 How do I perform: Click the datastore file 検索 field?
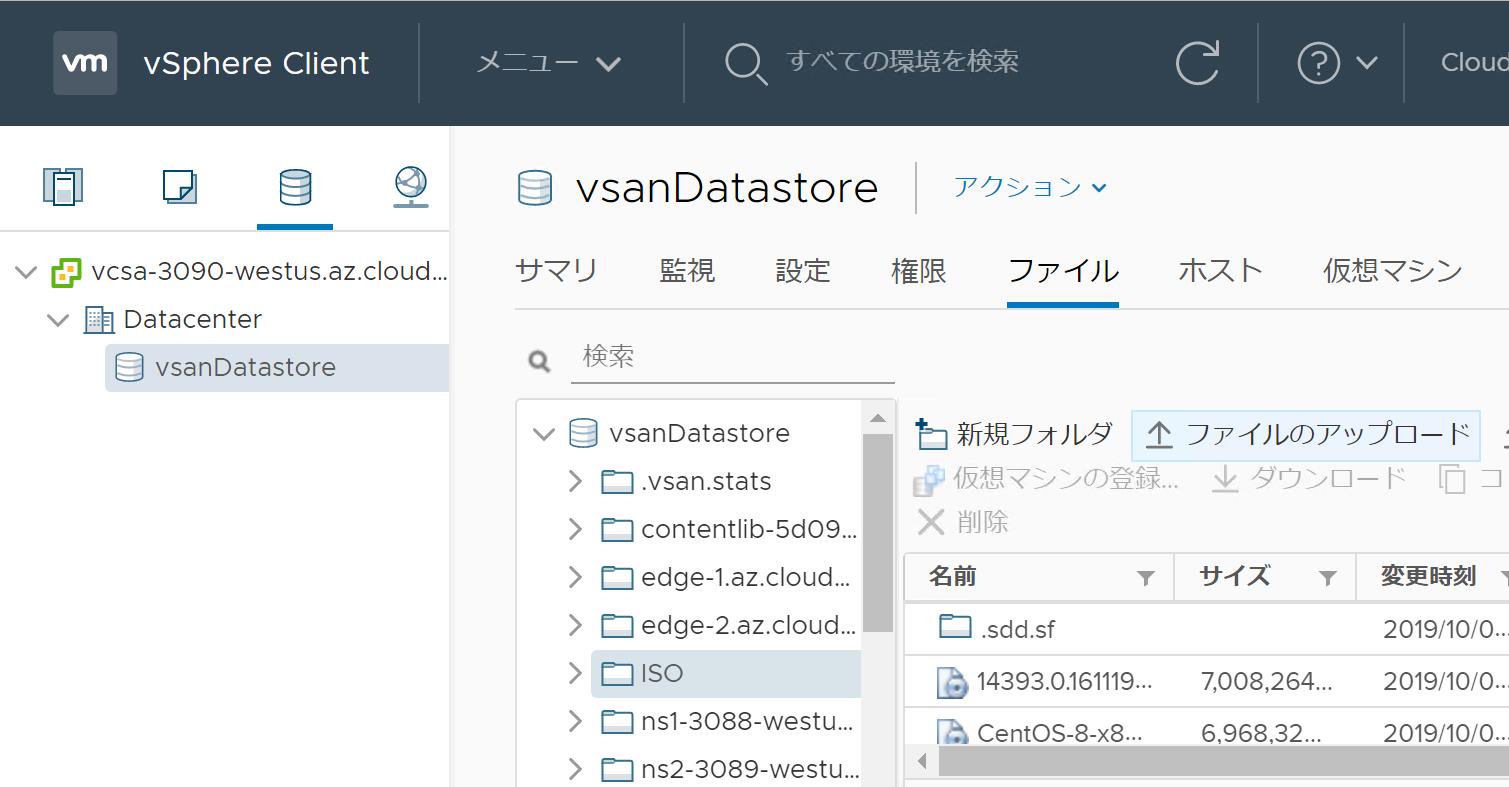tap(732, 357)
